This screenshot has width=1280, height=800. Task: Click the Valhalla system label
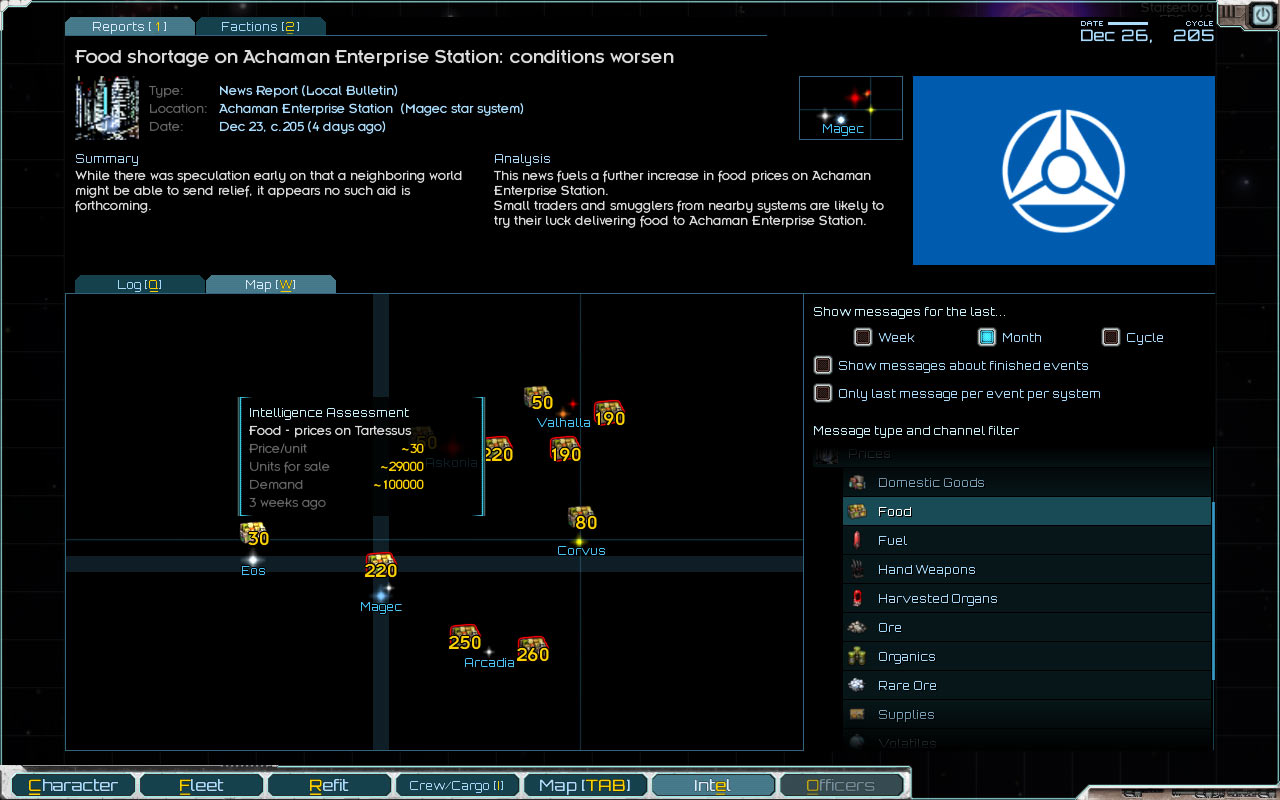point(563,423)
